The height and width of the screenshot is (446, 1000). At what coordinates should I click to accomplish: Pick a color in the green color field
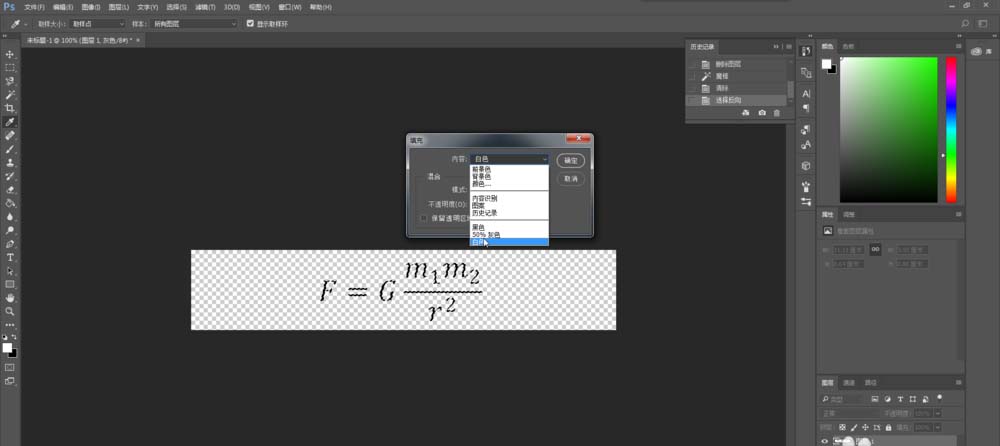(888, 130)
